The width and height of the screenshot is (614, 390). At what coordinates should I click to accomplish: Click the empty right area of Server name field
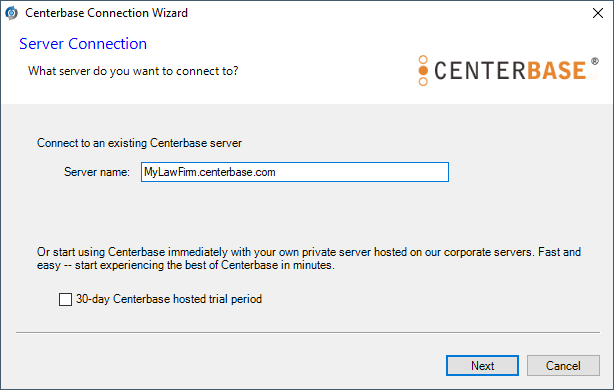[362, 172]
